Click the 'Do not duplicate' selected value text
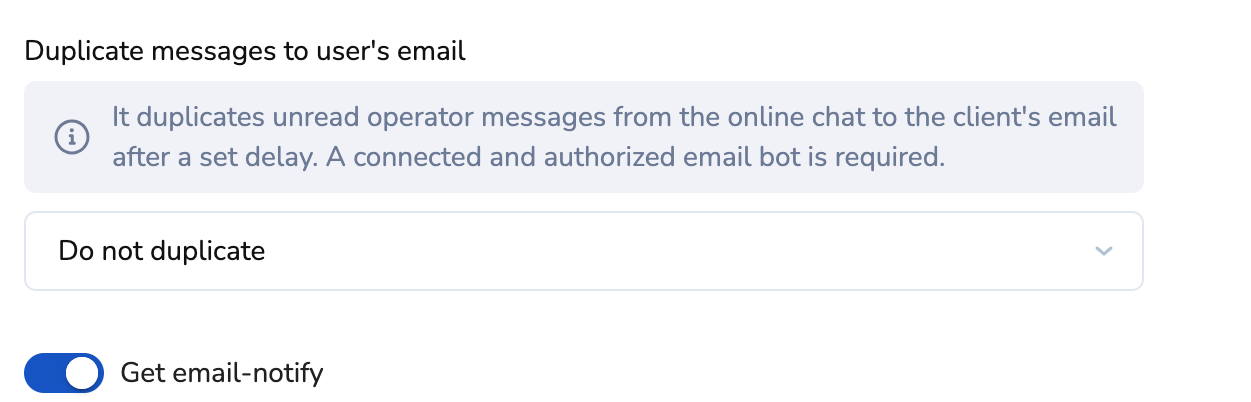1251x402 pixels. (162, 251)
